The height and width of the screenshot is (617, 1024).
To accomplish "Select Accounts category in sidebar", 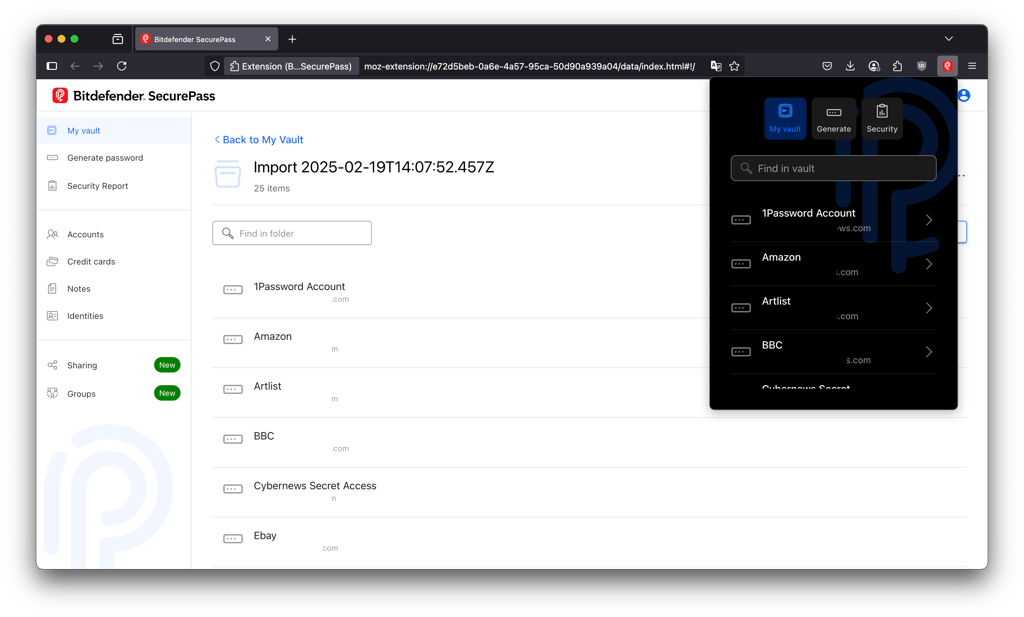I will [114, 234].
